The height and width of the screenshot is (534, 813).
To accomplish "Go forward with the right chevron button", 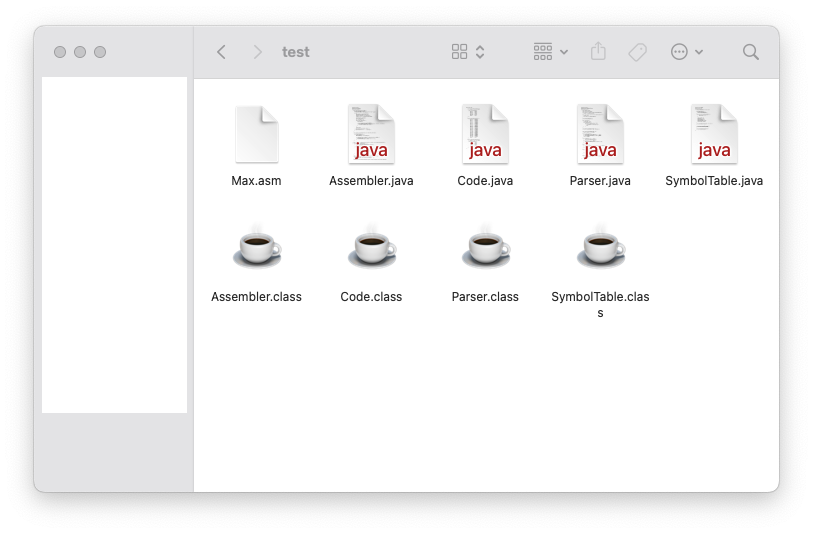I will pos(257,52).
